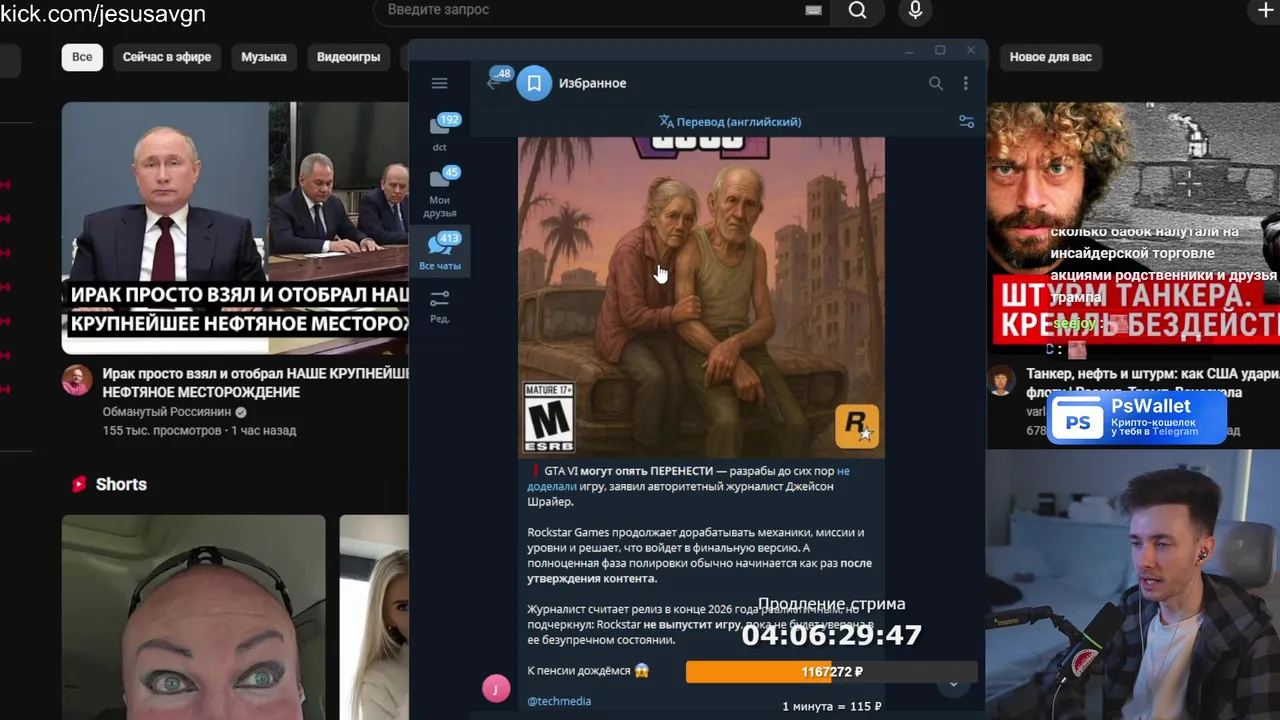Select the Все filter chip
1280x720 pixels.
82,57
